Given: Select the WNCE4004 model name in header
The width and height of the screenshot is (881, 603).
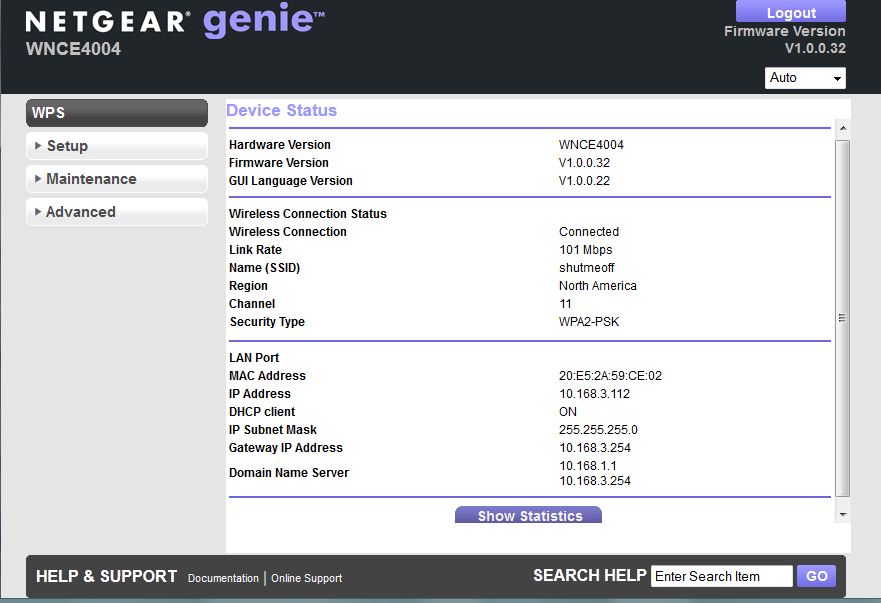Looking at the screenshot, I should [73, 49].
